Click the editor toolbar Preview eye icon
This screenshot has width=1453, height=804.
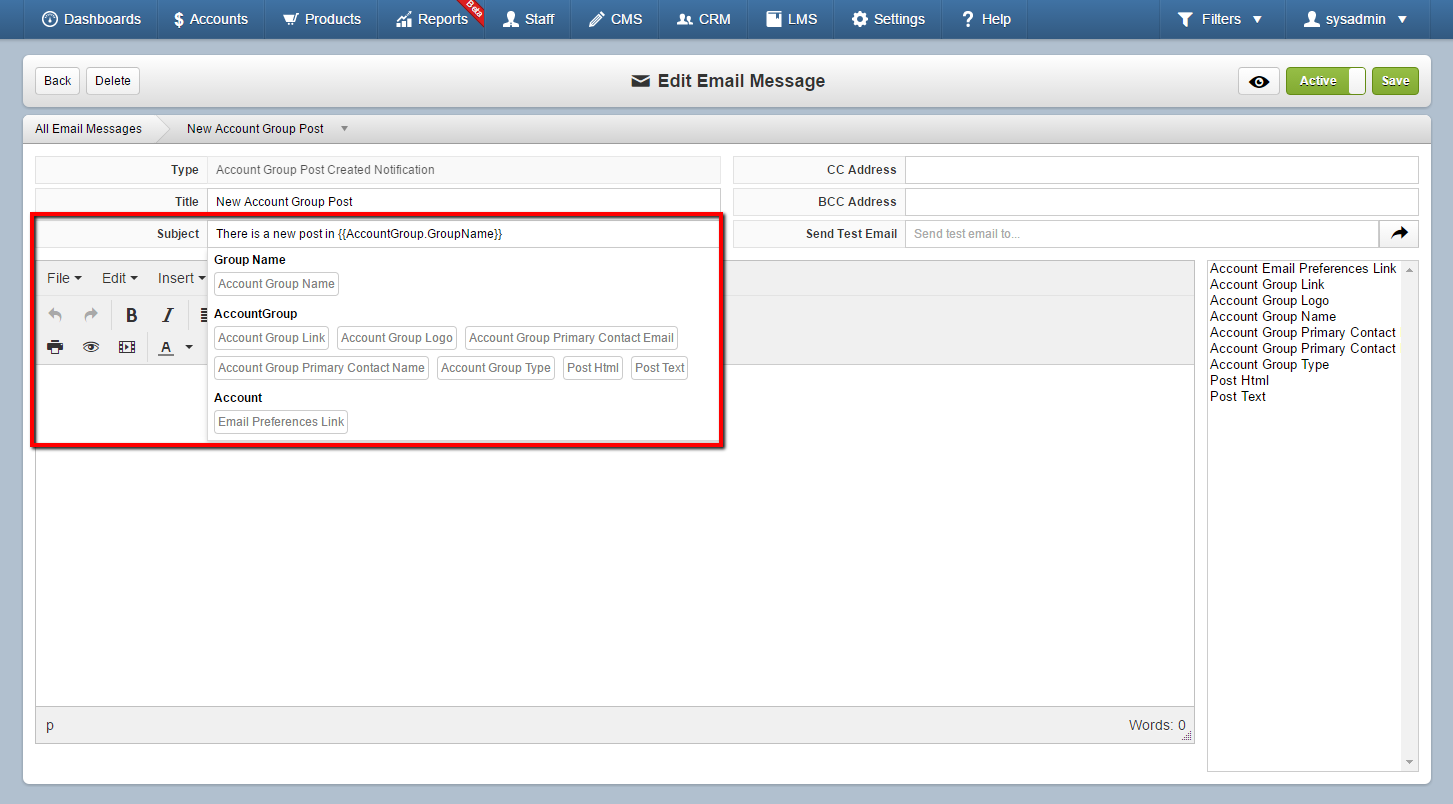coord(91,347)
